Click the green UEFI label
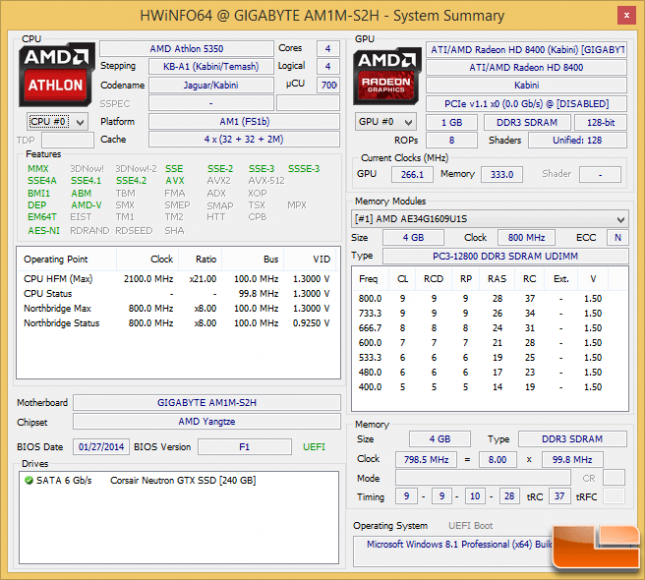The image size is (645, 580). point(314,447)
